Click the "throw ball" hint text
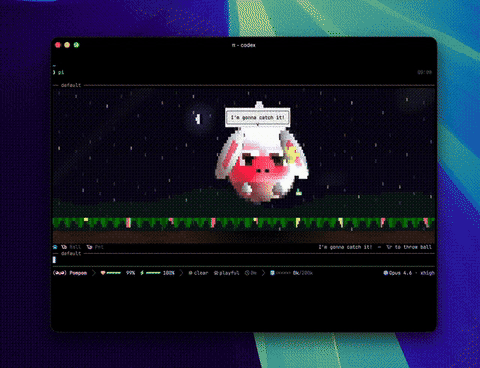The image size is (480, 368). [417, 247]
